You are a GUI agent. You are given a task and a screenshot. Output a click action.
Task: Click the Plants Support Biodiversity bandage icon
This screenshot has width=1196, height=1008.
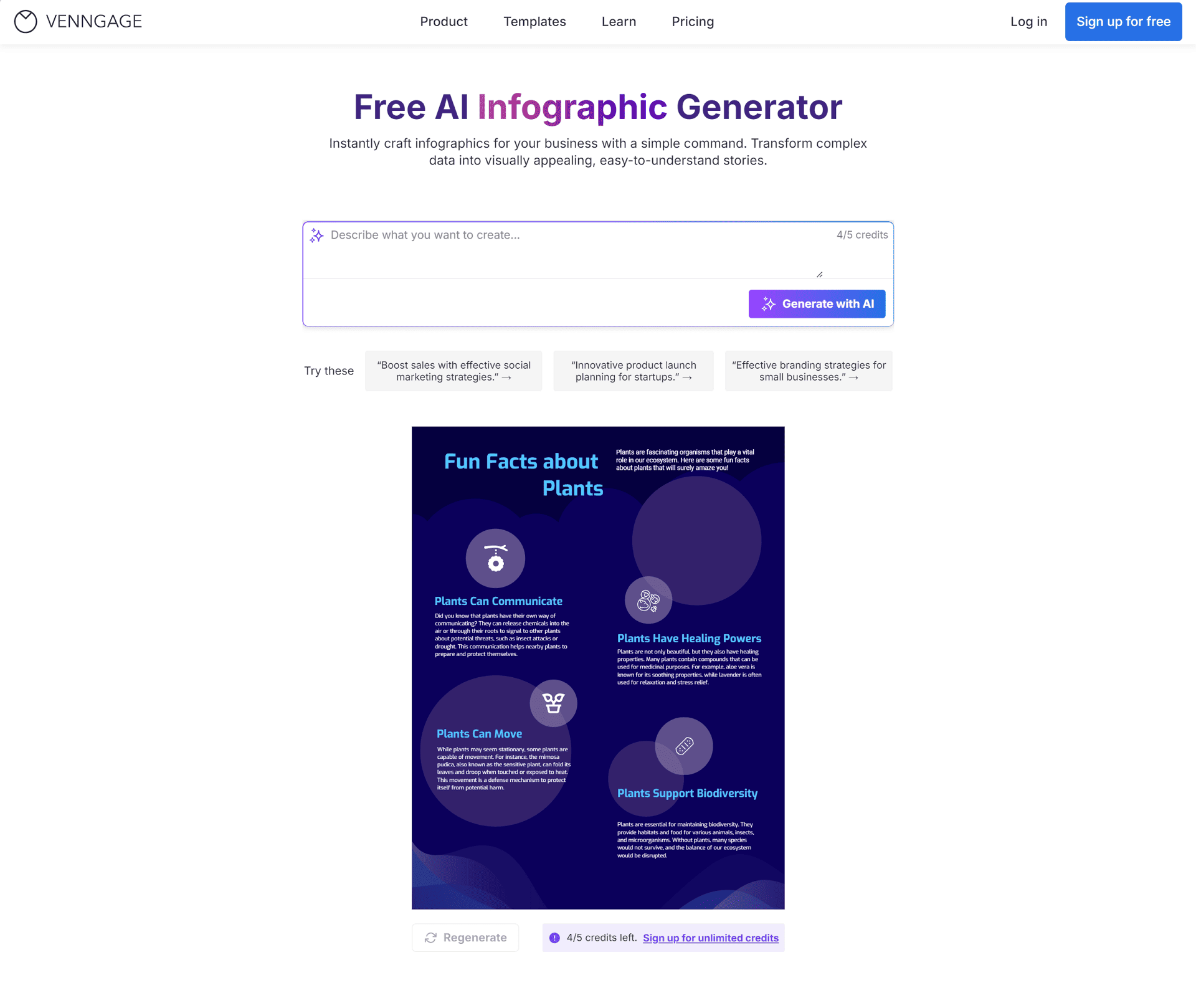682,748
